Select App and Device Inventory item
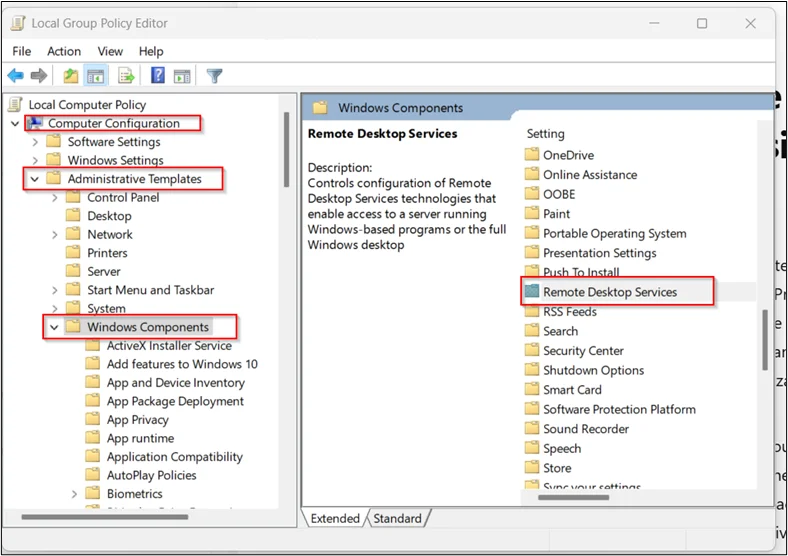 point(175,383)
